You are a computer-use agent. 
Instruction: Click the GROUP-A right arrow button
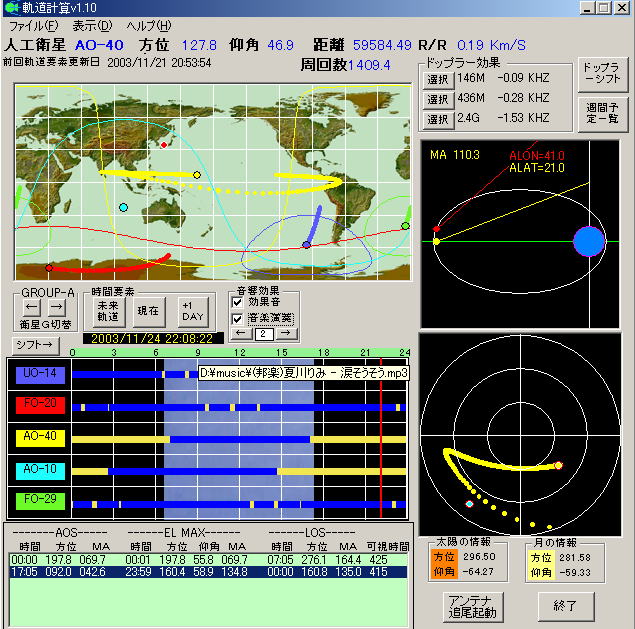[x=56, y=307]
